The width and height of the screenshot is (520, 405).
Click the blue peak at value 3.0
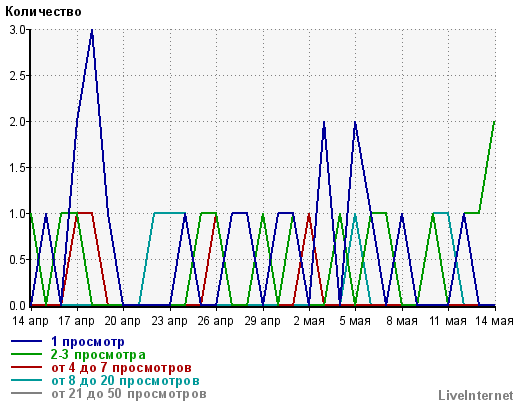(92, 30)
